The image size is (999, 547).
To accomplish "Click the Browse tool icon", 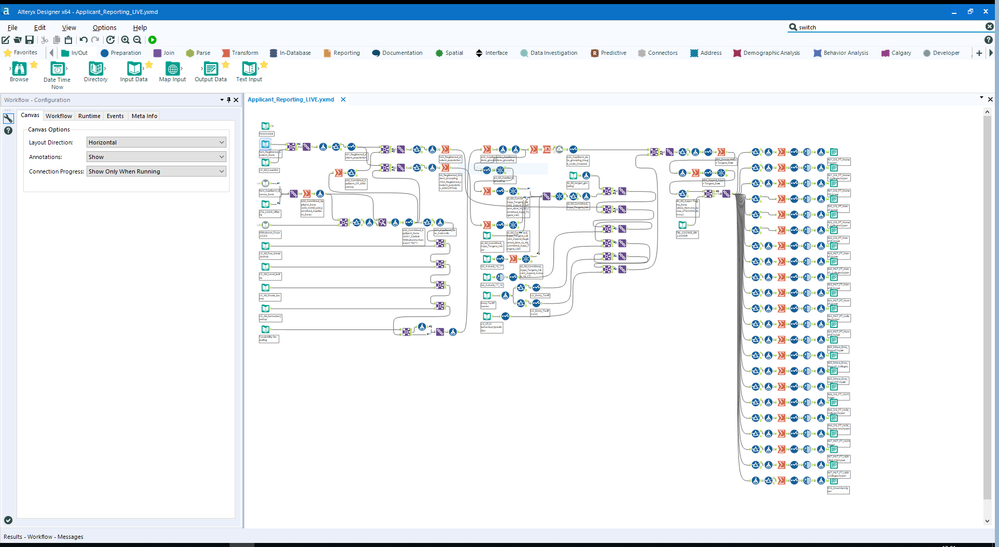I will coord(19,69).
